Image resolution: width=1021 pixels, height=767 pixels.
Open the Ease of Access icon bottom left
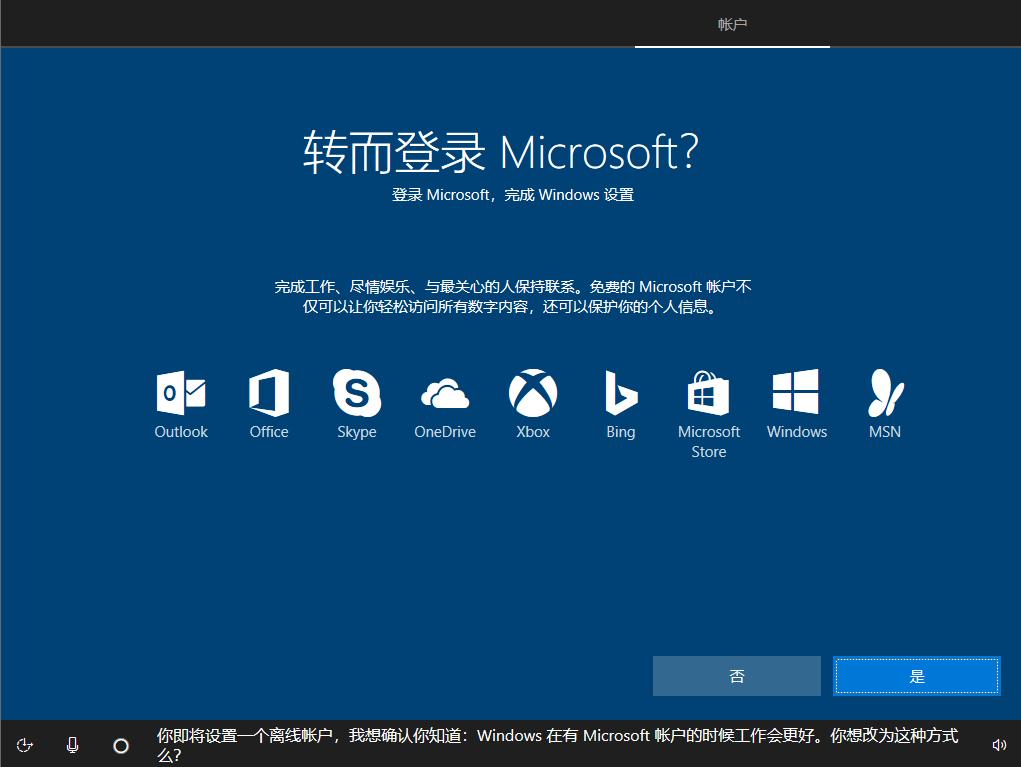(x=24, y=744)
